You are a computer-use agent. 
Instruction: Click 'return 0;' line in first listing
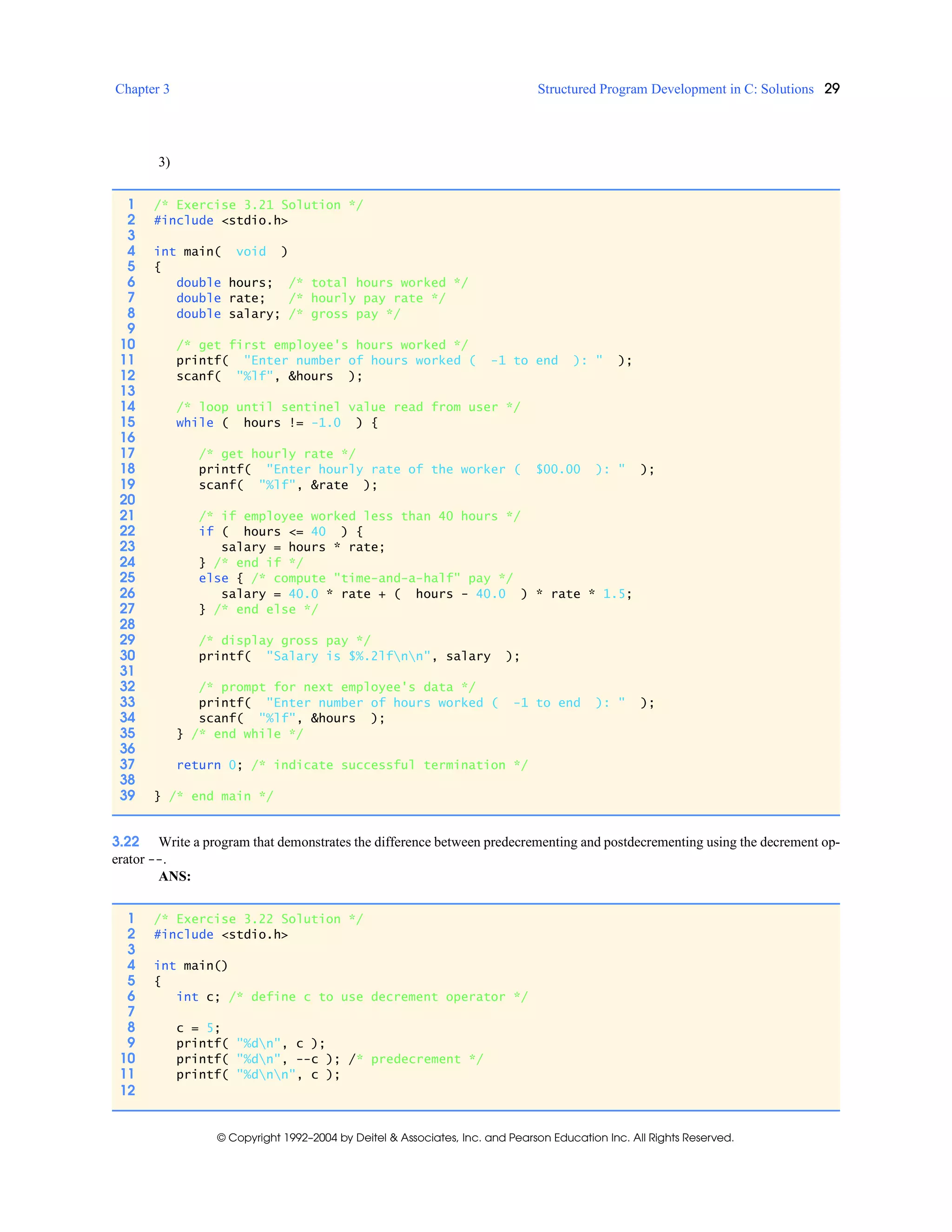(x=352, y=765)
